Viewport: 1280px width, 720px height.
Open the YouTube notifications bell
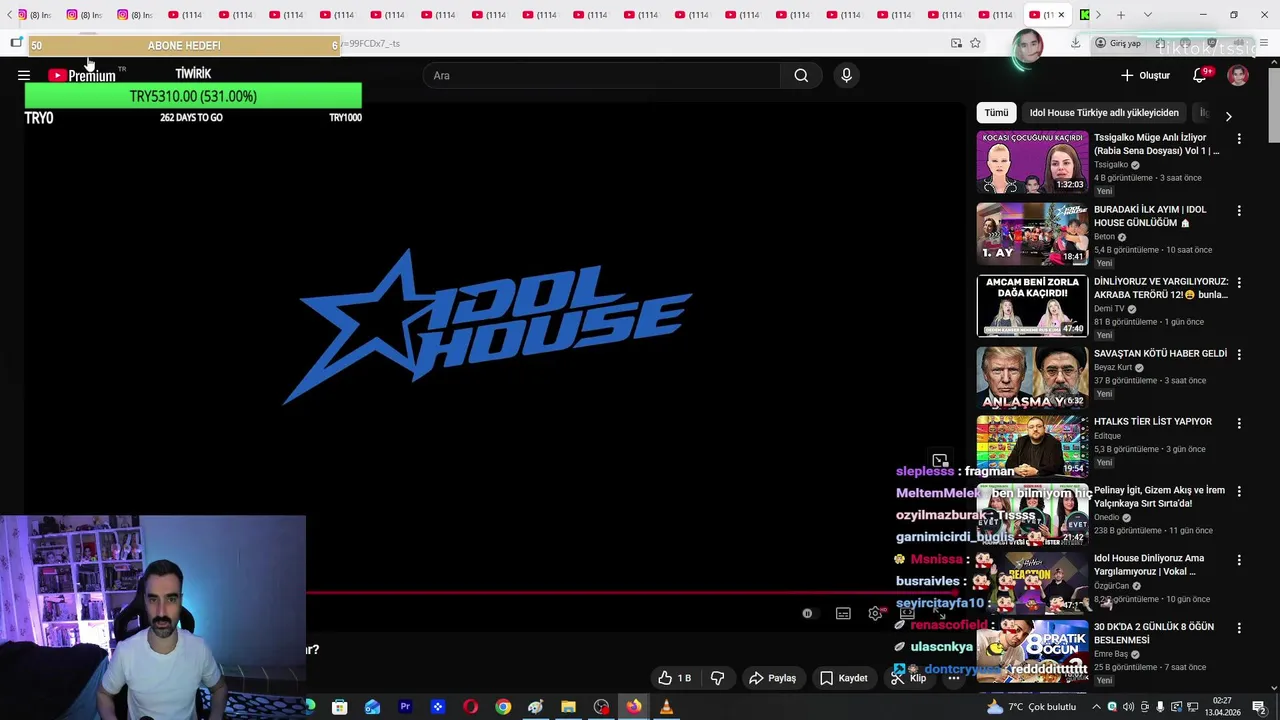point(1200,75)
